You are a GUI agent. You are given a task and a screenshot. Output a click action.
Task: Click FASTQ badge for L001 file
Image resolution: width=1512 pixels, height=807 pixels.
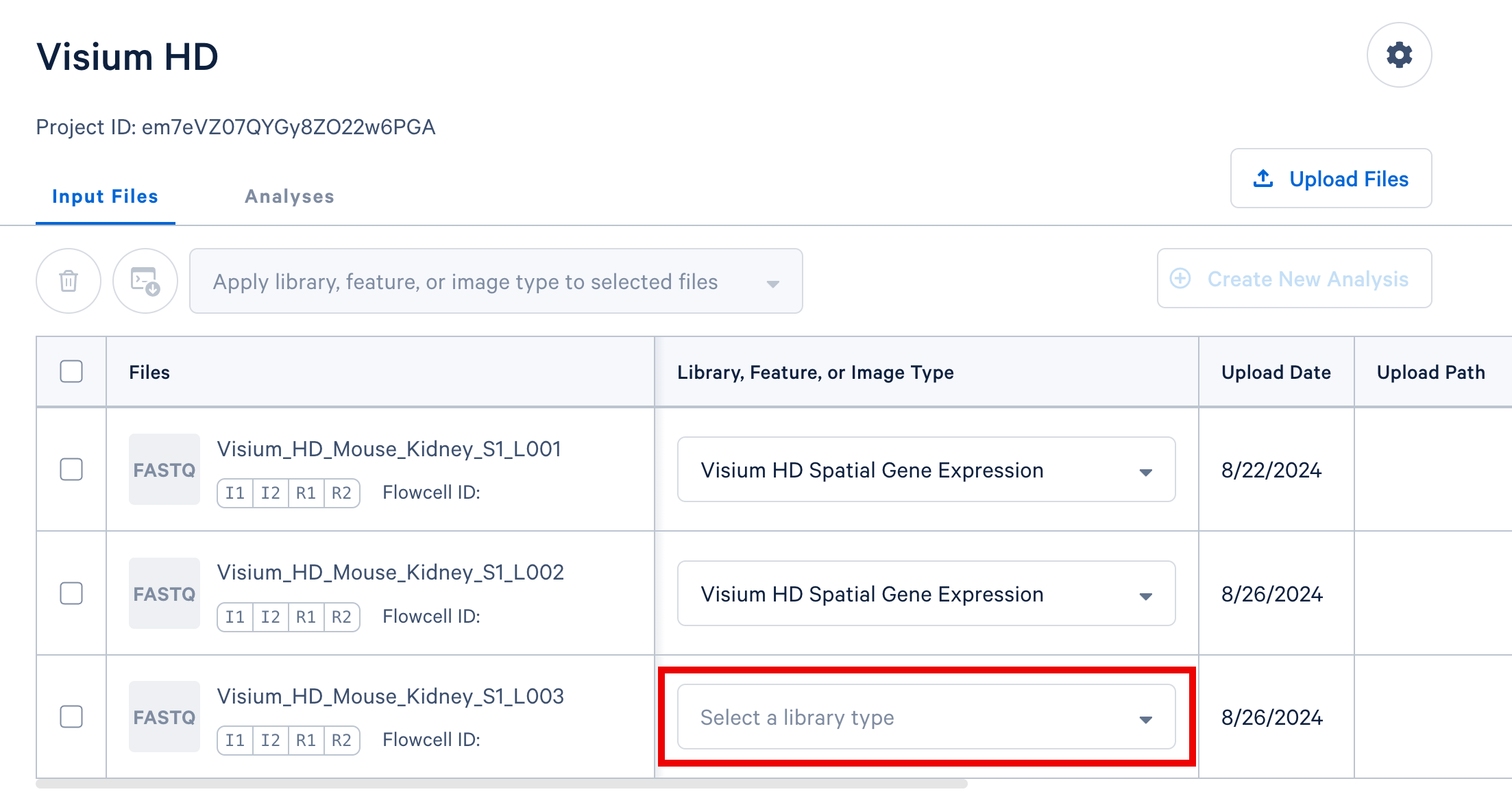164,470
